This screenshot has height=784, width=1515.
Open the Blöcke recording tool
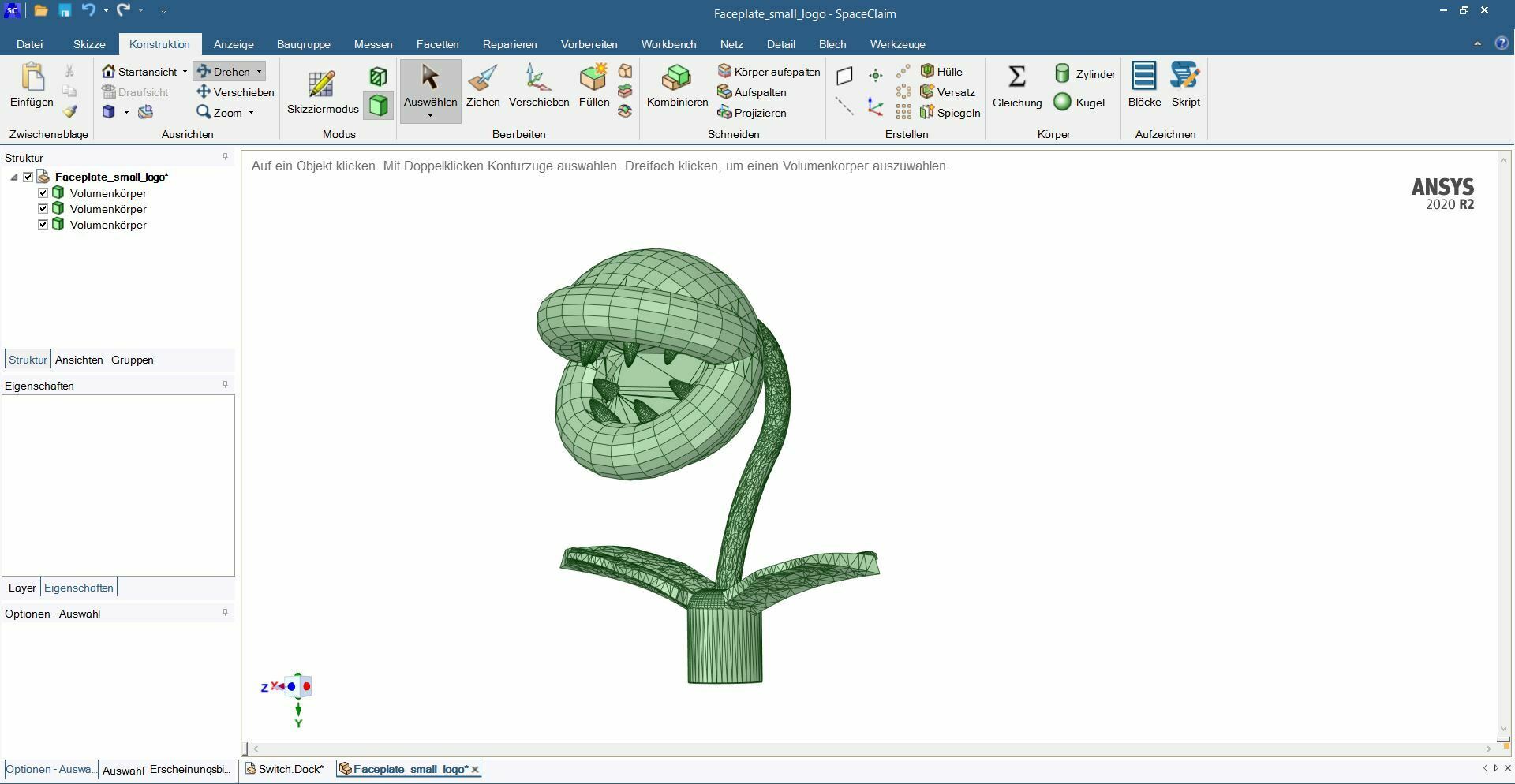point(1144,77)
